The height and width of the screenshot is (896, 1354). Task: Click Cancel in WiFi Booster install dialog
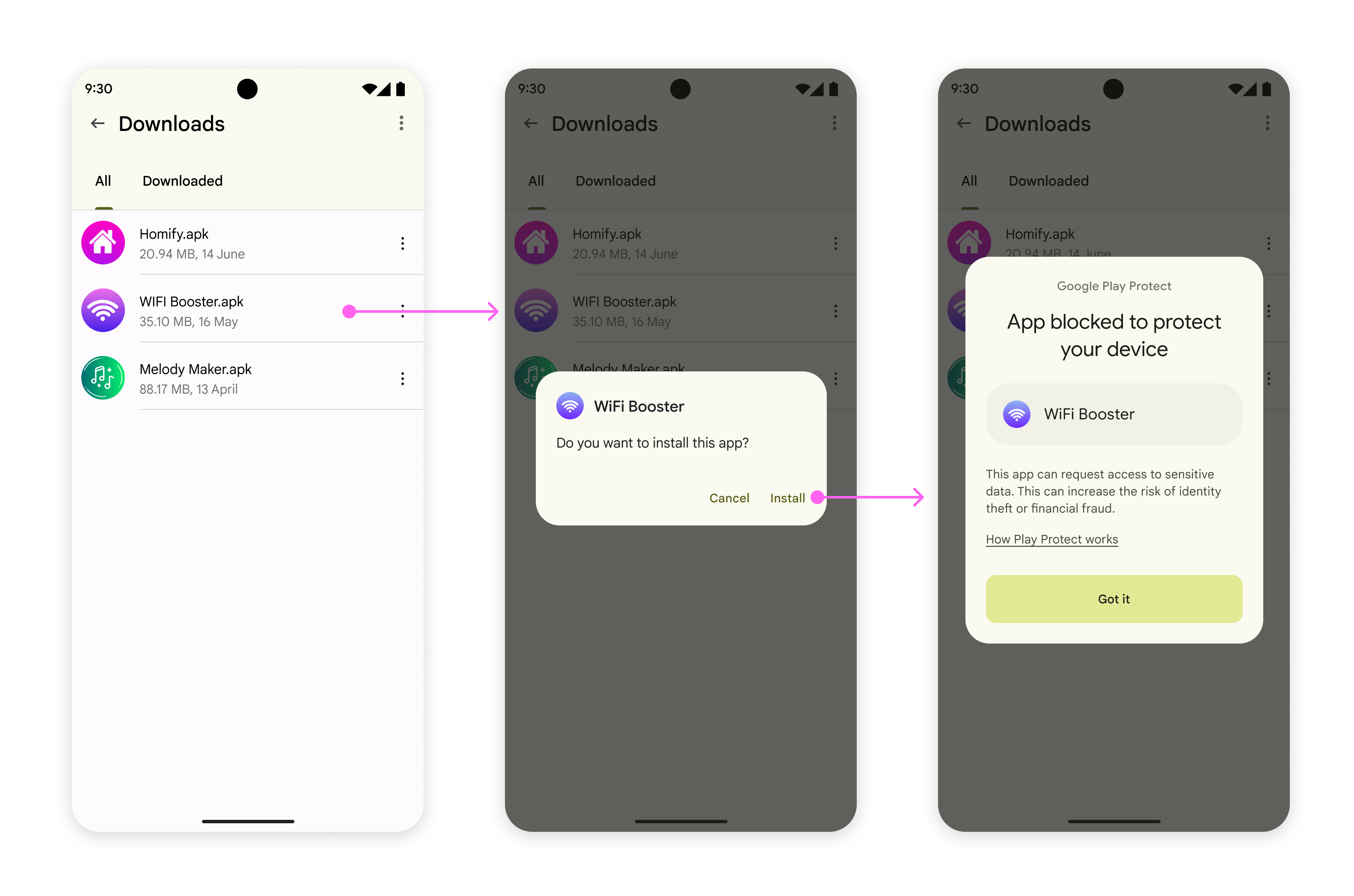[x=729, y=497]
